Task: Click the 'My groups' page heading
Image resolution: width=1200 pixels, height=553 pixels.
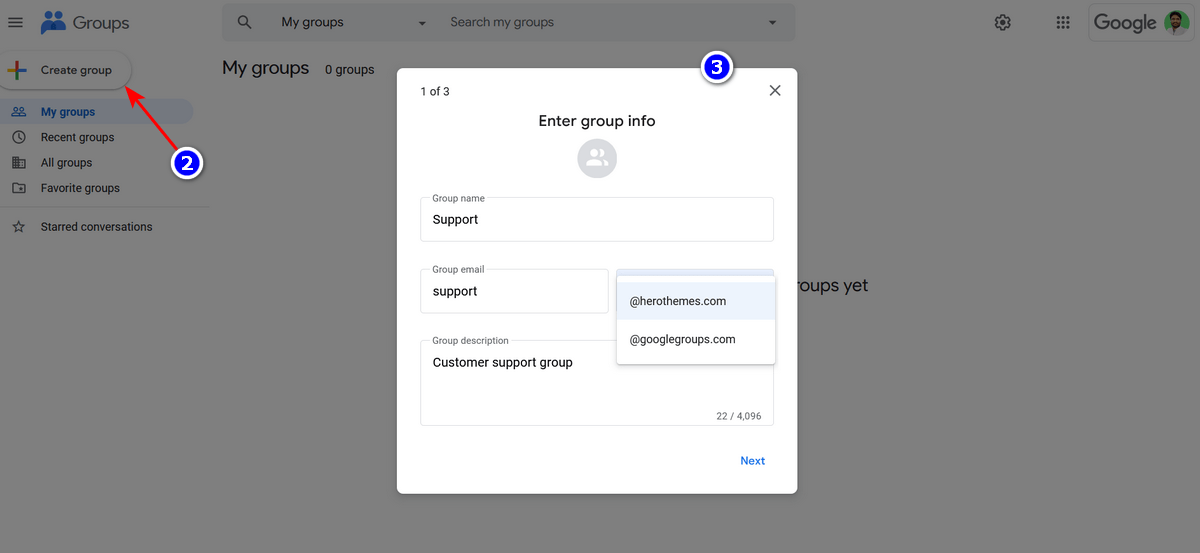Action: (266, 68)
